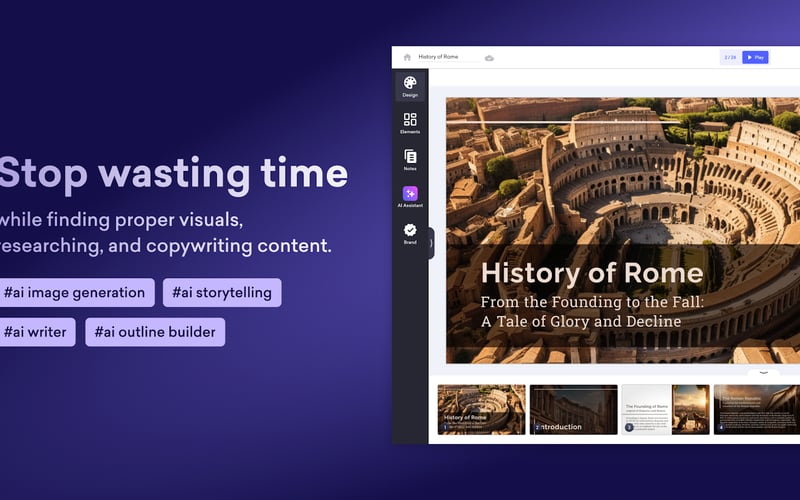Click the subtitle 'From the Founding to the Fall'
The image size is (800, 500).
[592, 302]
